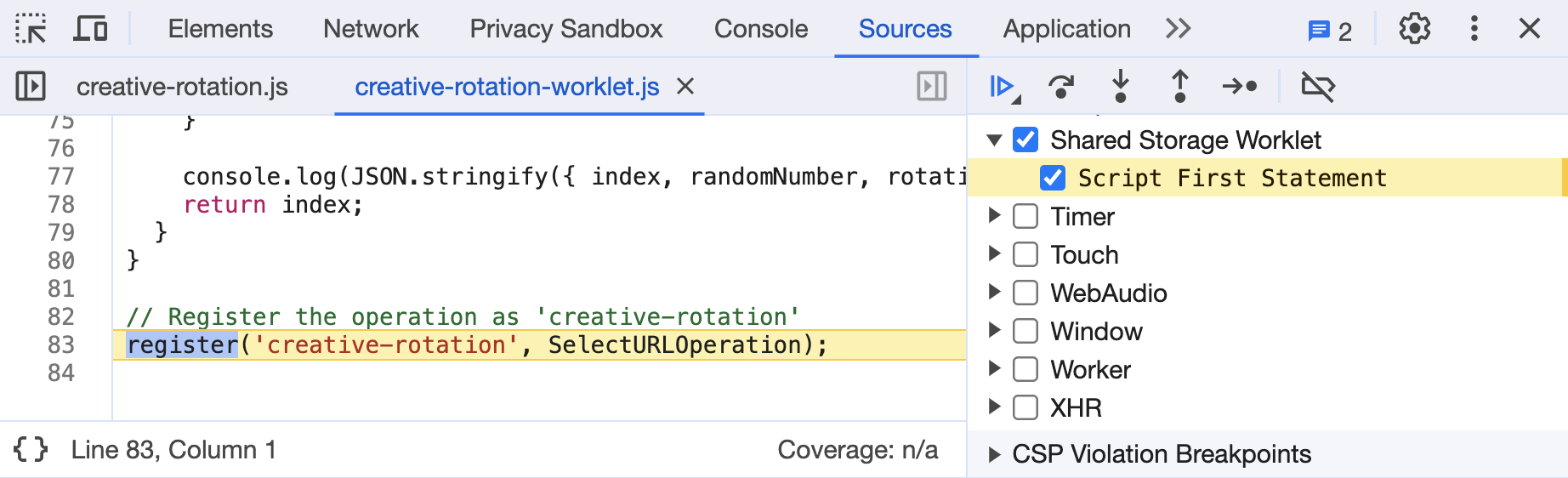Deactivate all breakpoints
The height and width of the screenshot is (478, 1568).
1318,87
